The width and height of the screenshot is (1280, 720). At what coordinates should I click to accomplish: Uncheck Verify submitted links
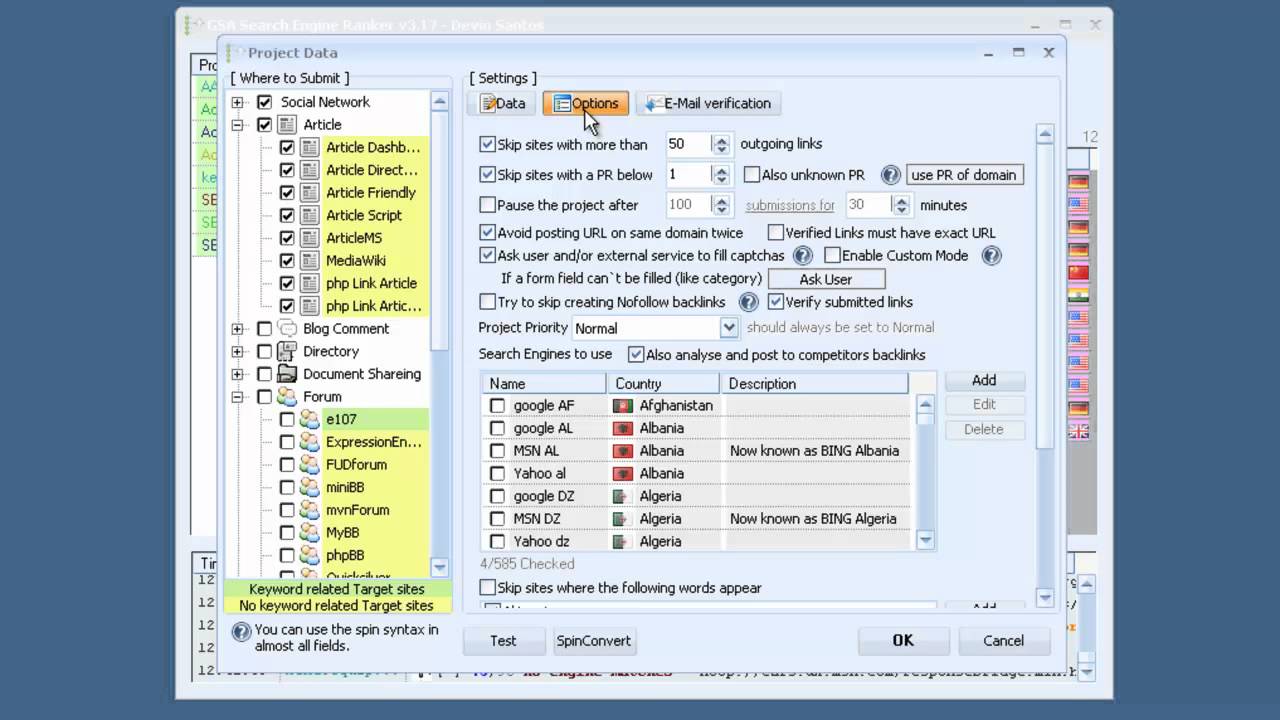776,302
